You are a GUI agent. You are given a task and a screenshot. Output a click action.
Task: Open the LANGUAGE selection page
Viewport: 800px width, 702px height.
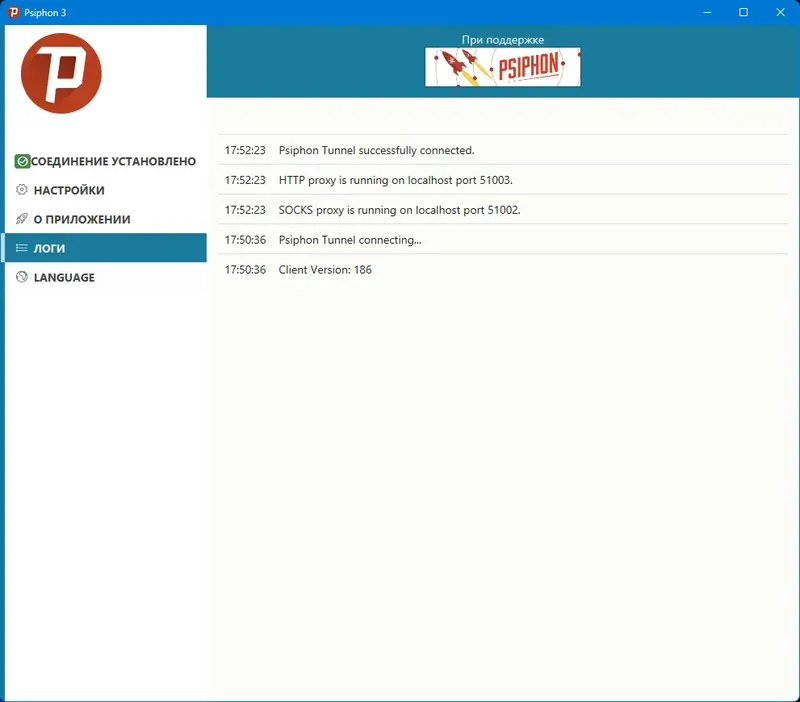click(x=106, y=277)
